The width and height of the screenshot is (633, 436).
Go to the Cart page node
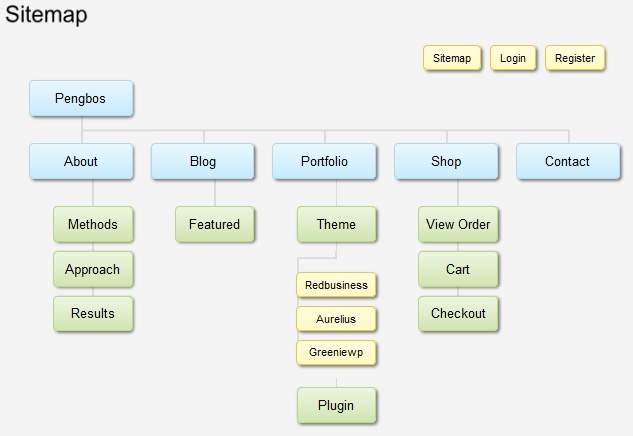458,269
